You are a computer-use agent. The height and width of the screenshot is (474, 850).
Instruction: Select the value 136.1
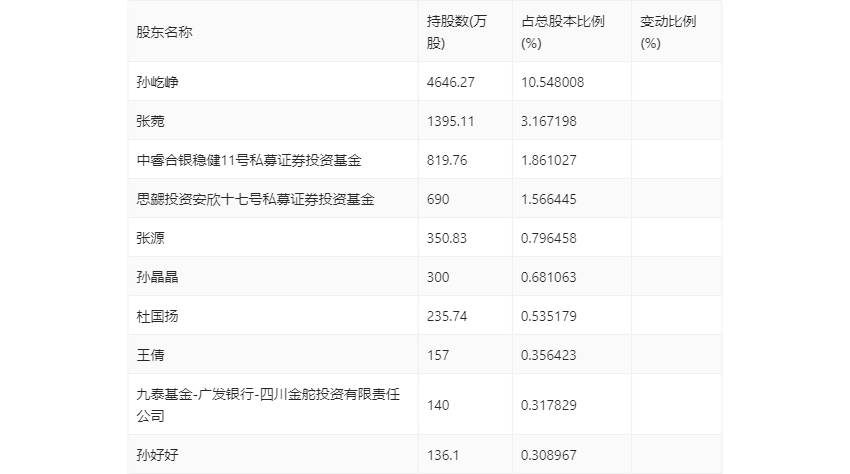pyautogui.click(x=443, y=455)
